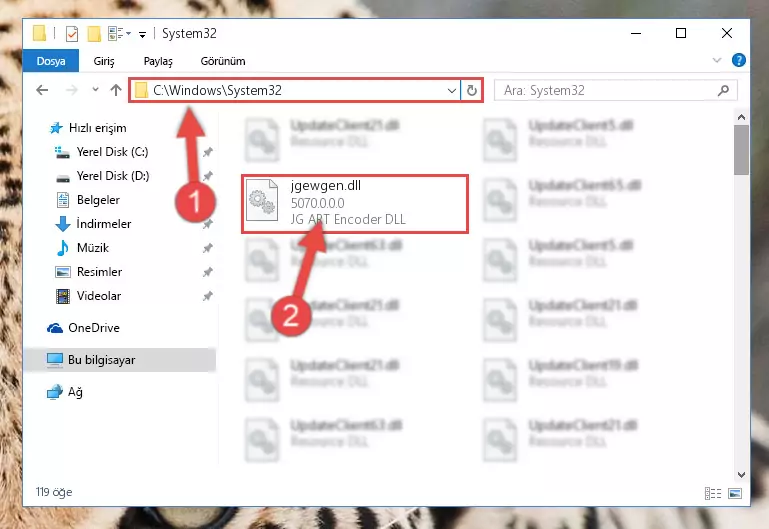Click the pin icon next to Müzik
The image size is (769, 529).
(207, 248)
